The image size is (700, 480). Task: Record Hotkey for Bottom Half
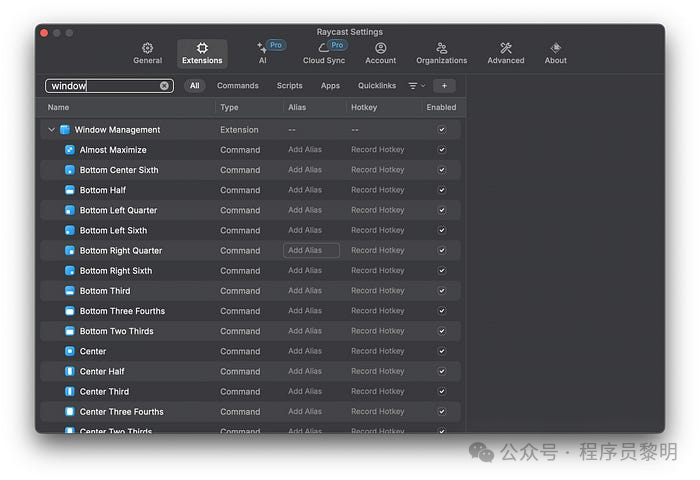coord(378,190)
